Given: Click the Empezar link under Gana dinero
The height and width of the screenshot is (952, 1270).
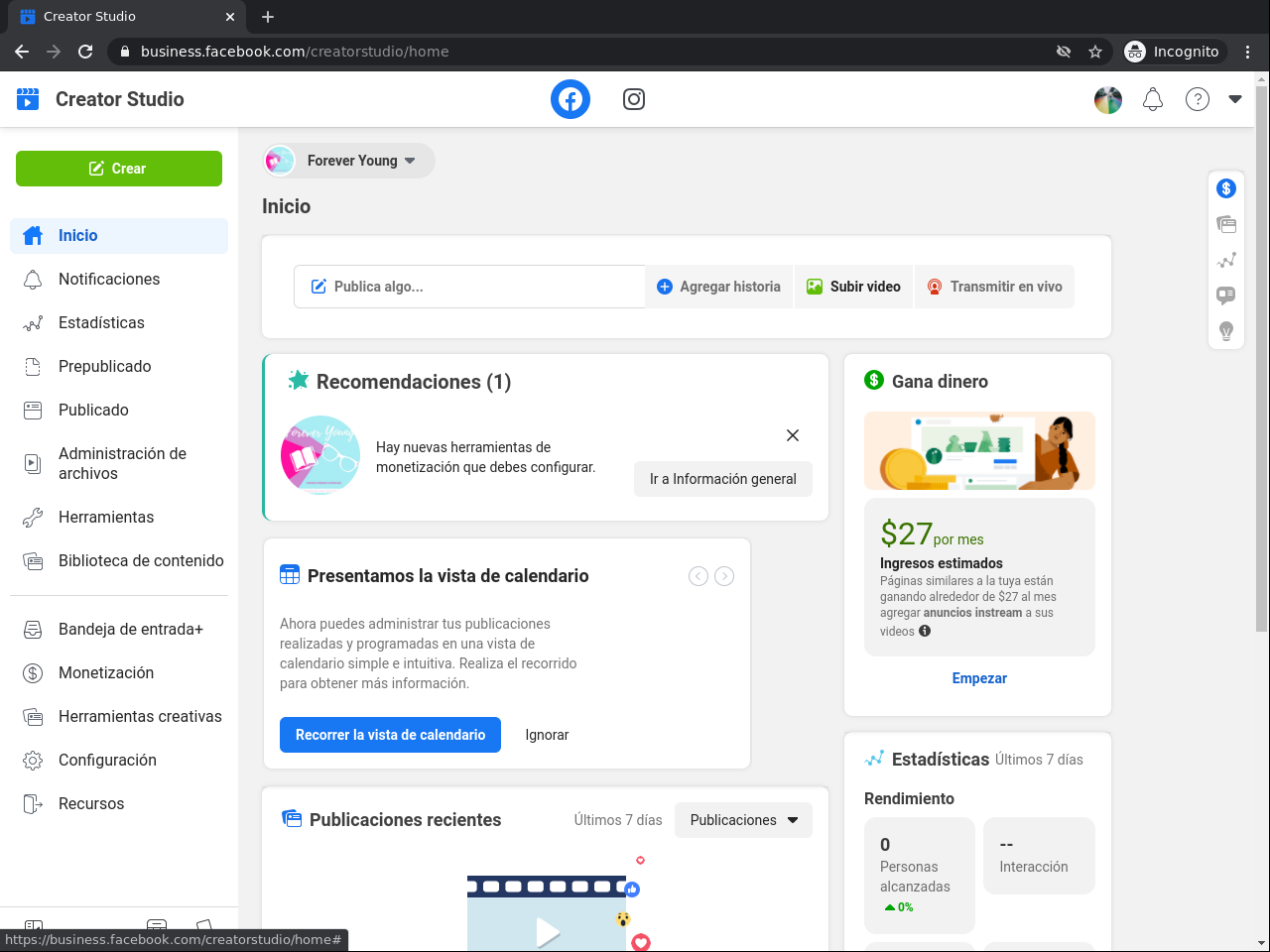Looking at the screenshot, I should (x=979, y=678).
